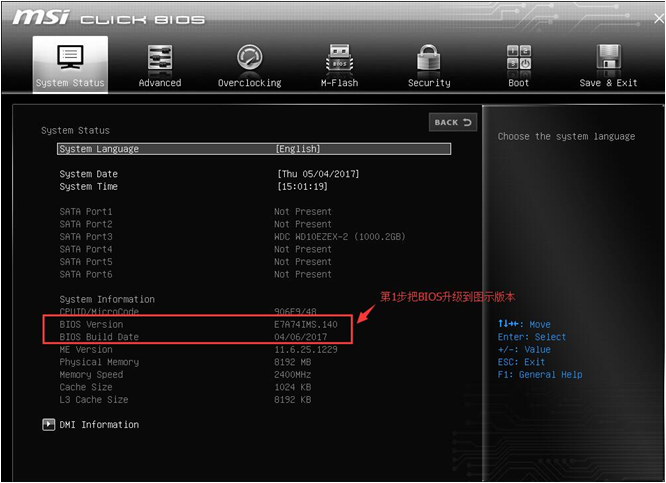Click the System Status section heading
Viewport: 666px width, 483px height.
pyautogui.click(x=75, y=130)
